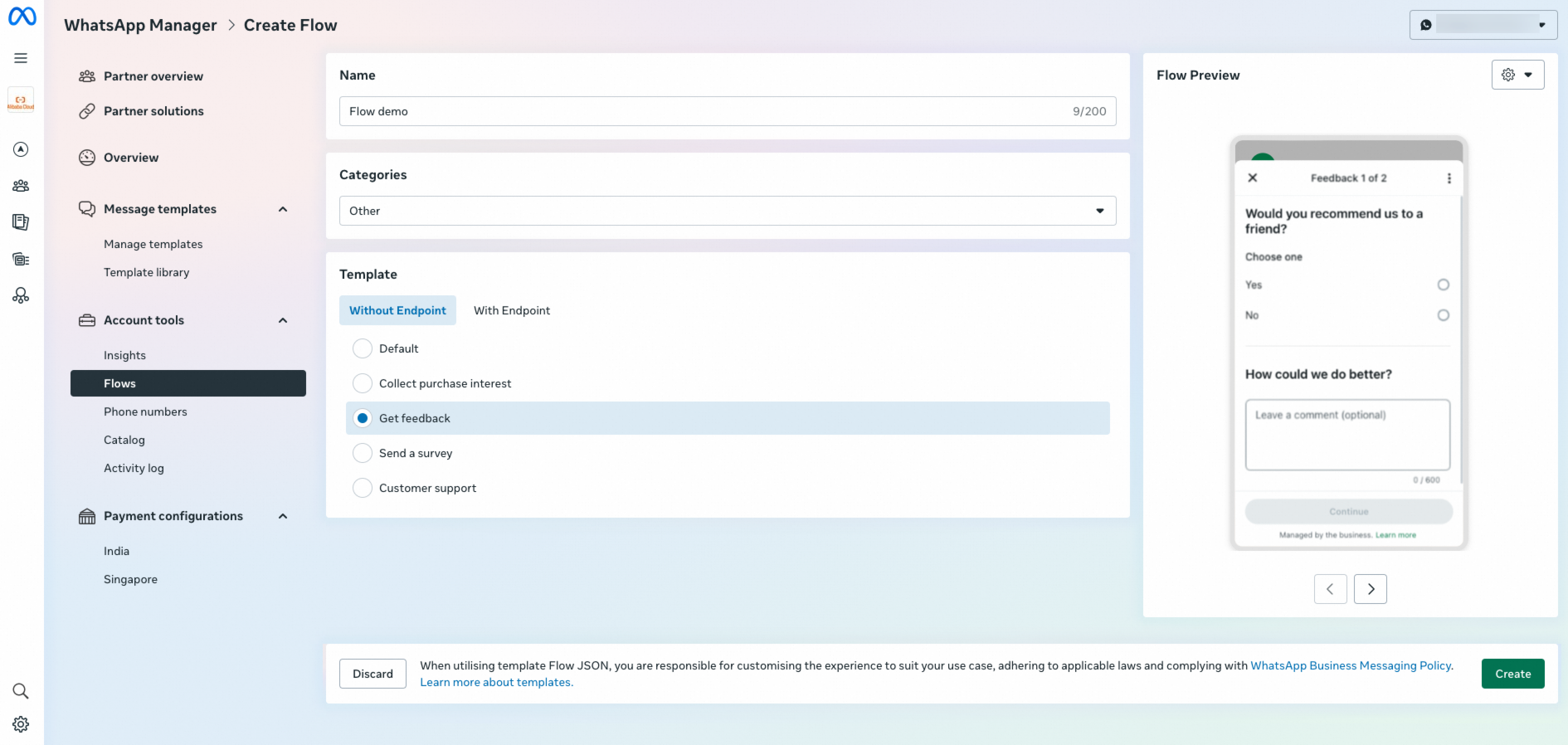Go to previous preview screen arrow
Screen dimensions: 1568x745
[1330, 589]
